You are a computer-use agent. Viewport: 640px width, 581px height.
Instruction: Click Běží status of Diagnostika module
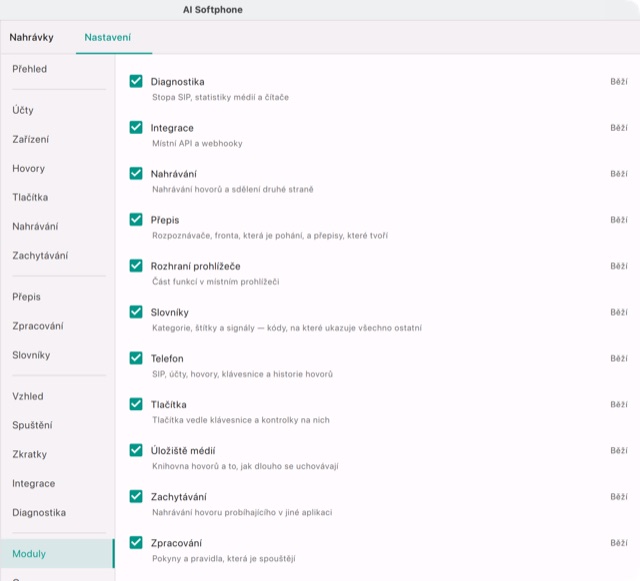point(619,82)
